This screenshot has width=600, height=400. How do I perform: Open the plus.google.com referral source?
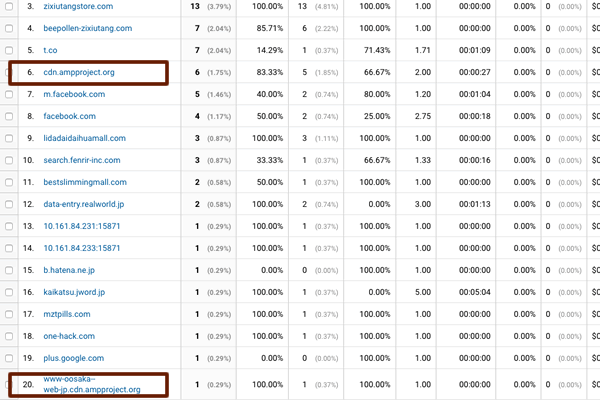[x=73, y=358]
